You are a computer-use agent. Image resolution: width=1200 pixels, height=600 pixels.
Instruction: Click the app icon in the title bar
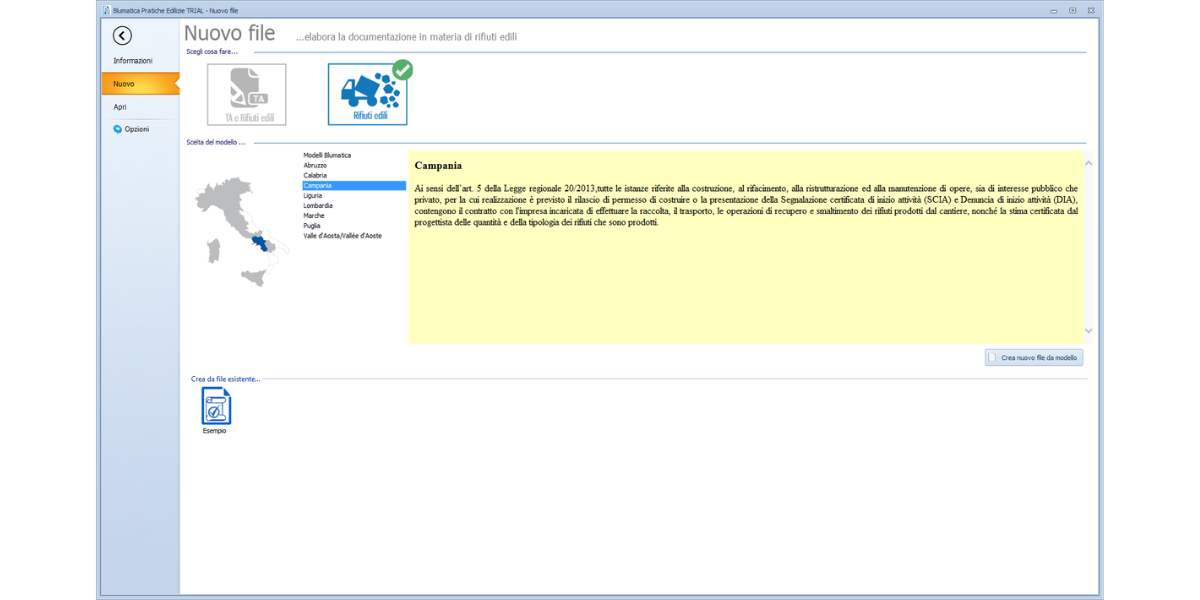point(105,10)
